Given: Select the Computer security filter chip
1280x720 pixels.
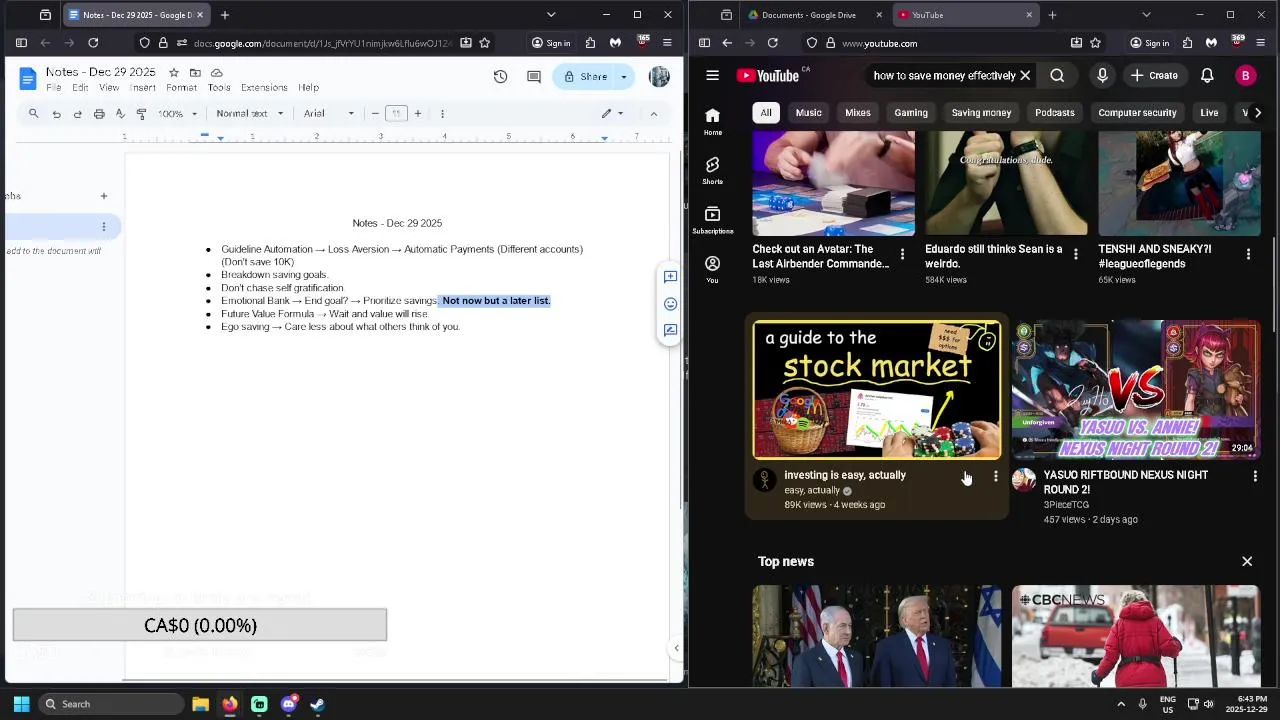Looking at the screenshot, I should 1137,113.
